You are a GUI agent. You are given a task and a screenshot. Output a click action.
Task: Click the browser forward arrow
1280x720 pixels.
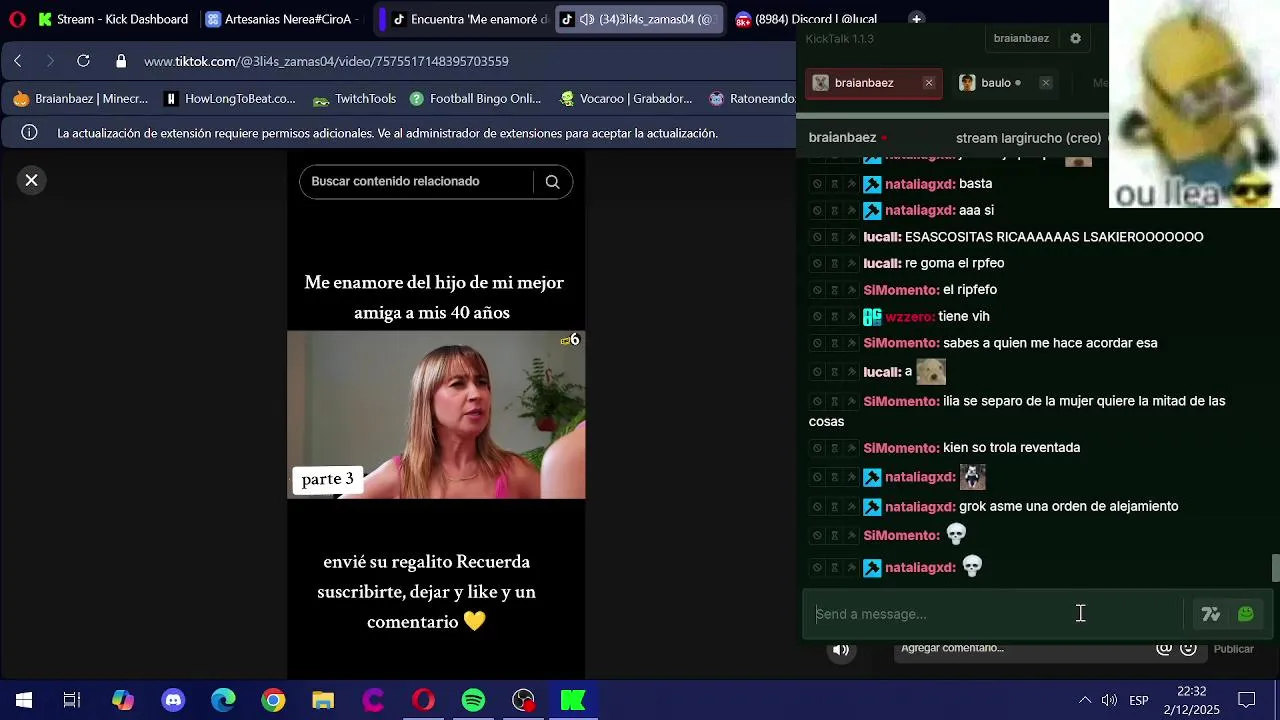click(50, 61)
